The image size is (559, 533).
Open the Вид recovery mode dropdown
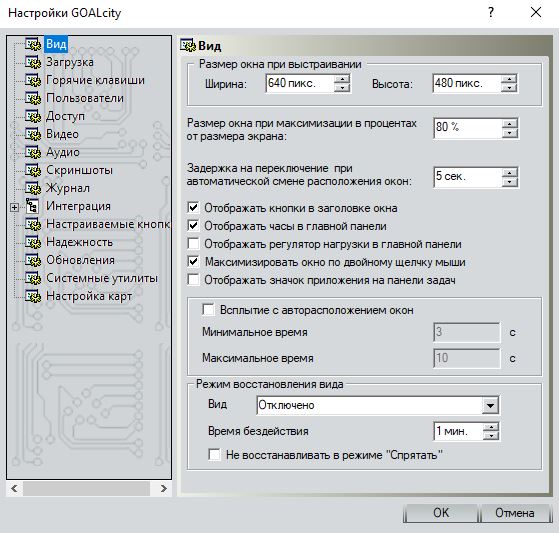pos(490,405)
